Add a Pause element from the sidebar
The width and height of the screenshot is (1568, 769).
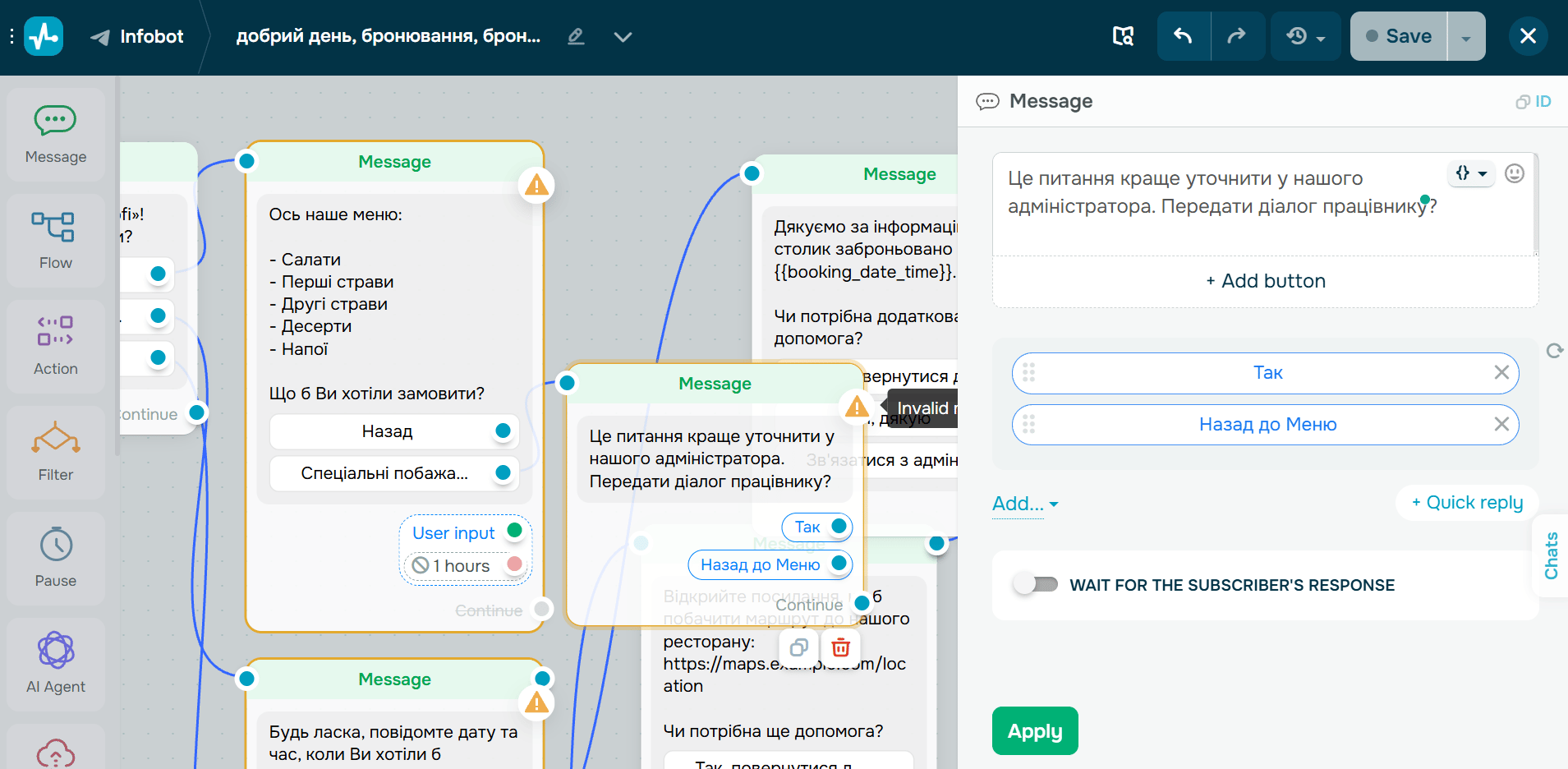tap(56, 559)
